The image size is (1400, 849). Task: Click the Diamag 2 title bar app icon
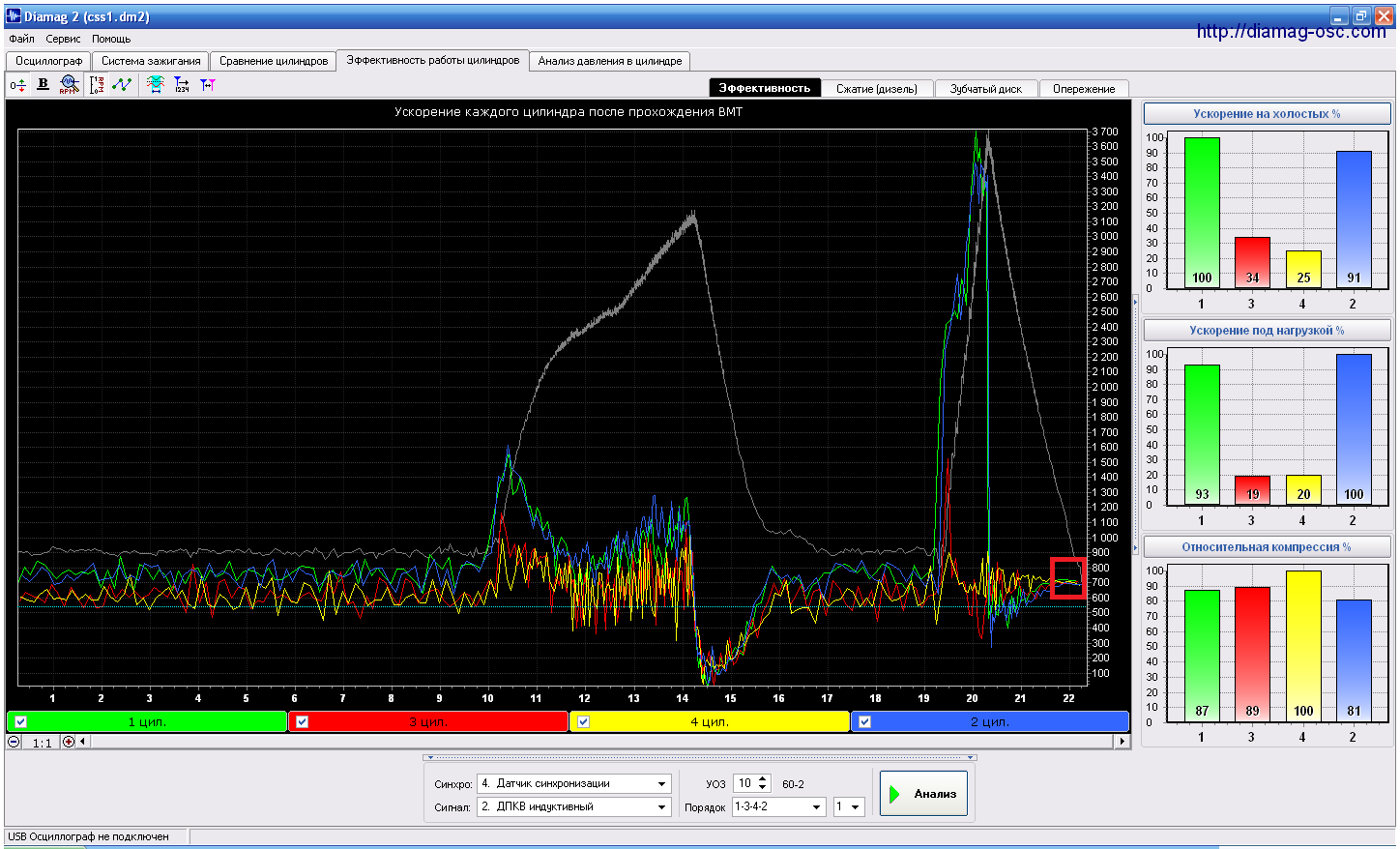(x=14, y=16)
